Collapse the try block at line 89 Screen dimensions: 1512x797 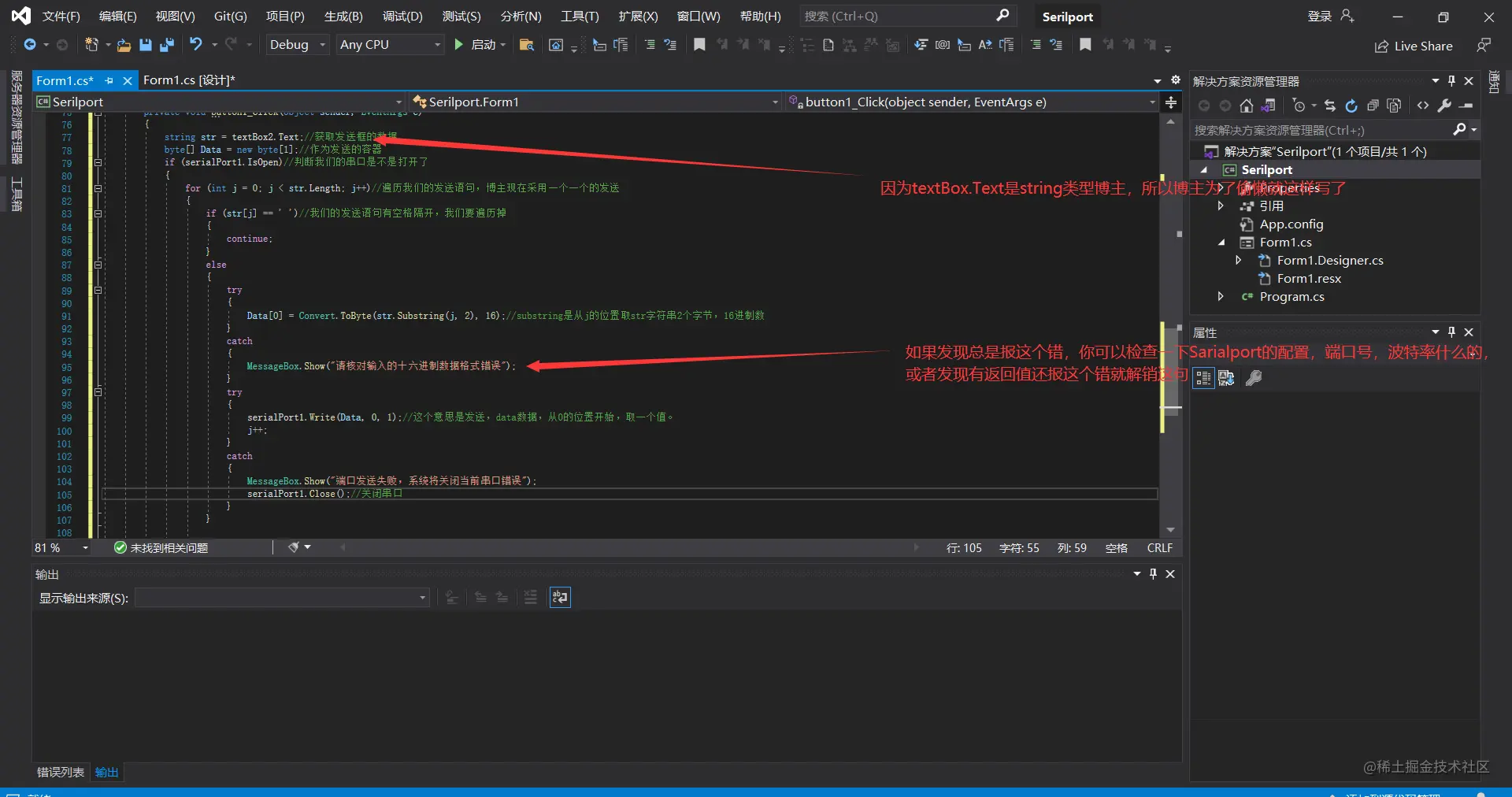[x=98, y=290]
